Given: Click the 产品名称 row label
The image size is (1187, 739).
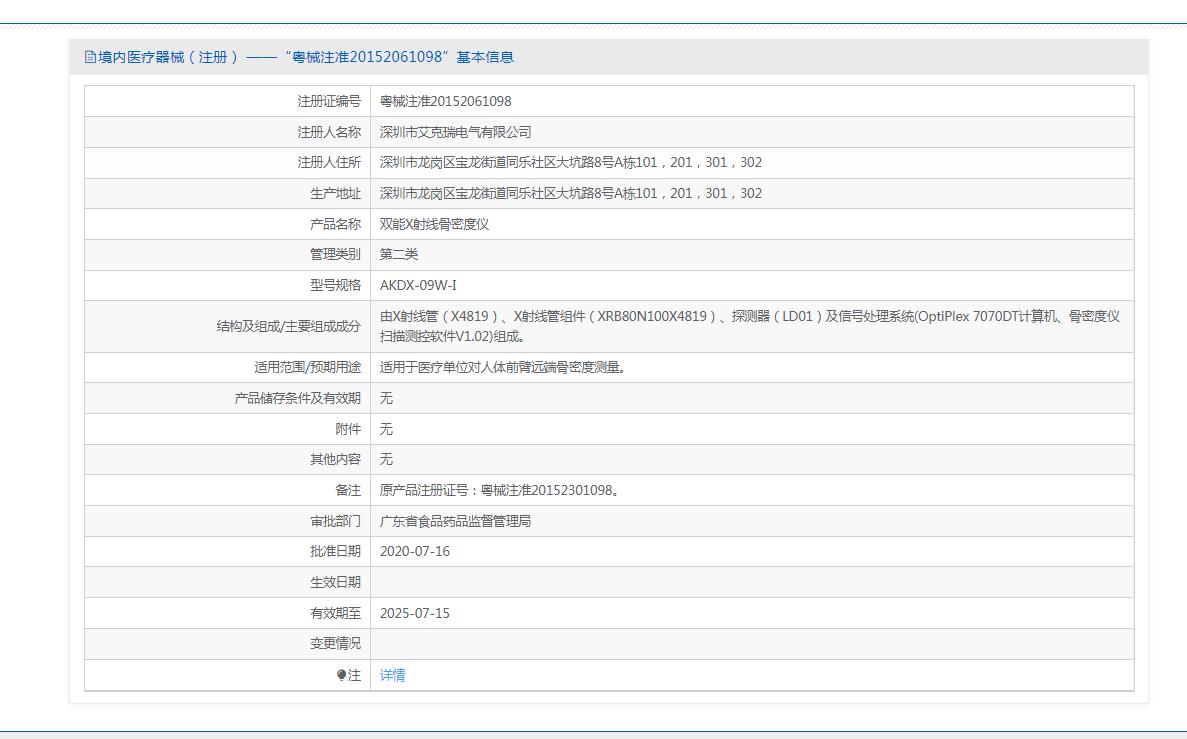Looking at the screenshot, I should (335, 225).
